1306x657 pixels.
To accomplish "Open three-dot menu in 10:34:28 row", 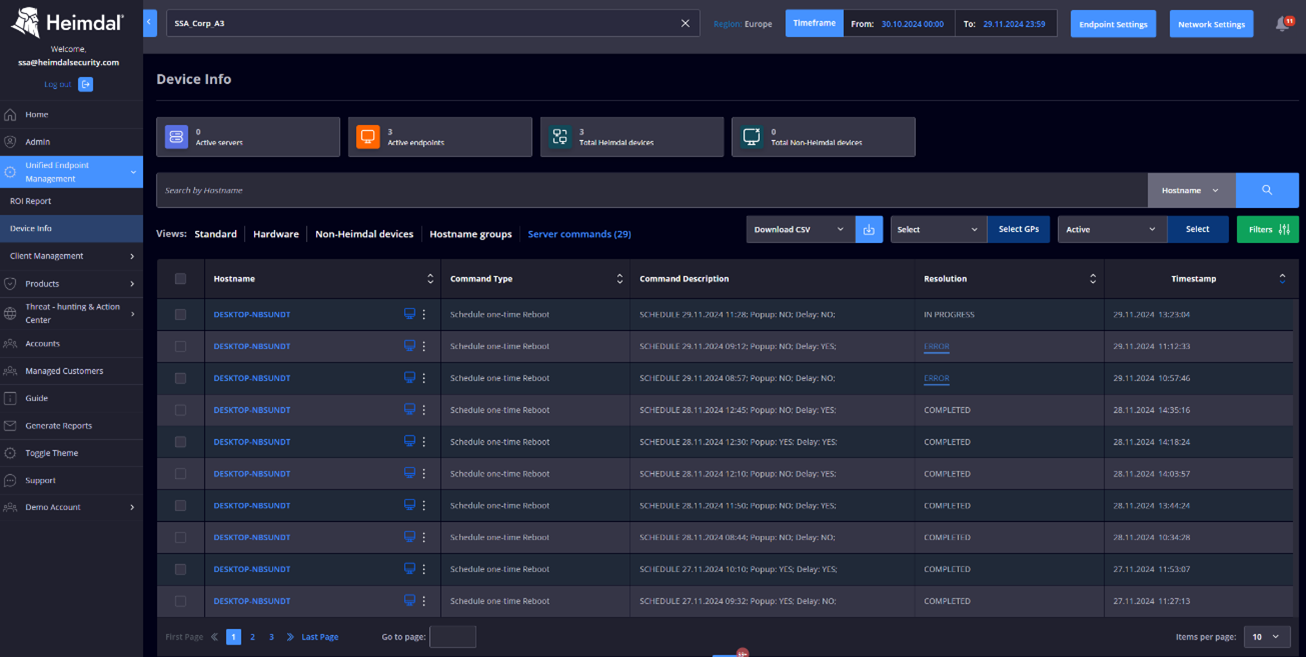I will click(424, 537).
